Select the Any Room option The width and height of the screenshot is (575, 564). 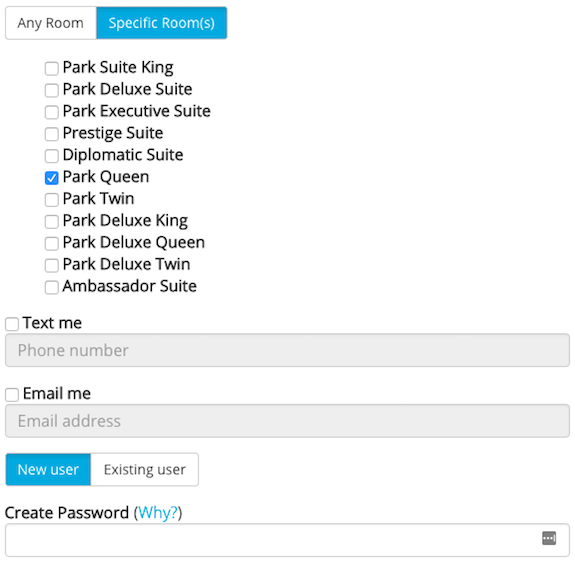point(51,23)
